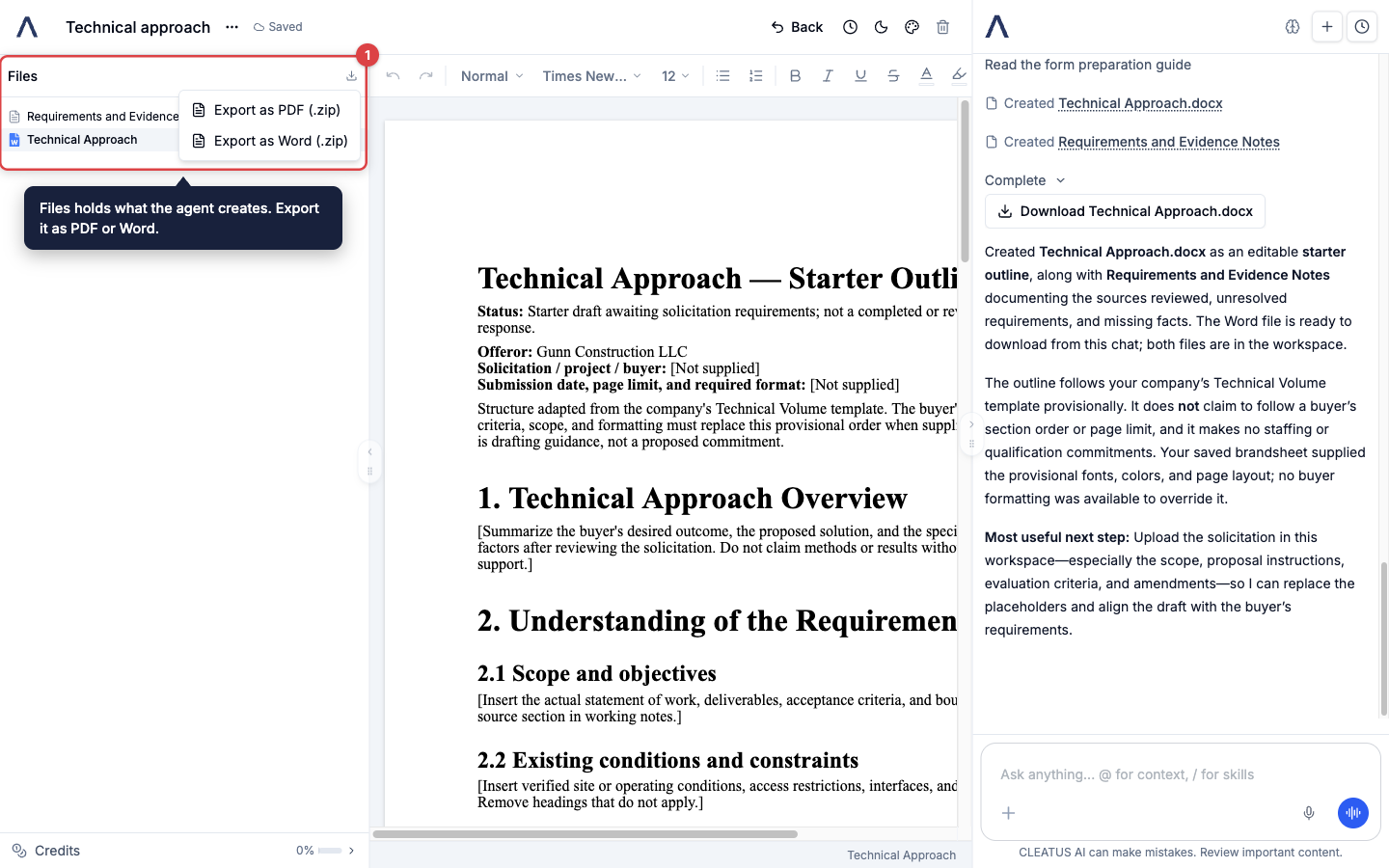The image size is (1389, 868).
Task: Open Requirements and Evidence file in Files
Action: [93, 117]
